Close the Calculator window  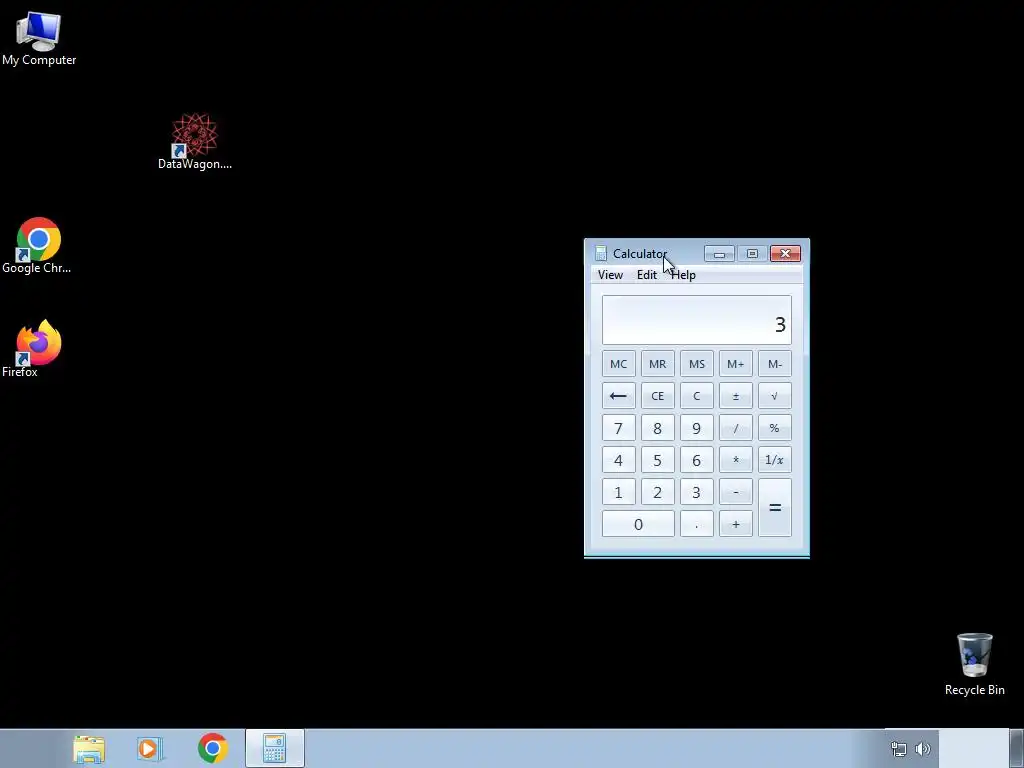click(785, 253)
